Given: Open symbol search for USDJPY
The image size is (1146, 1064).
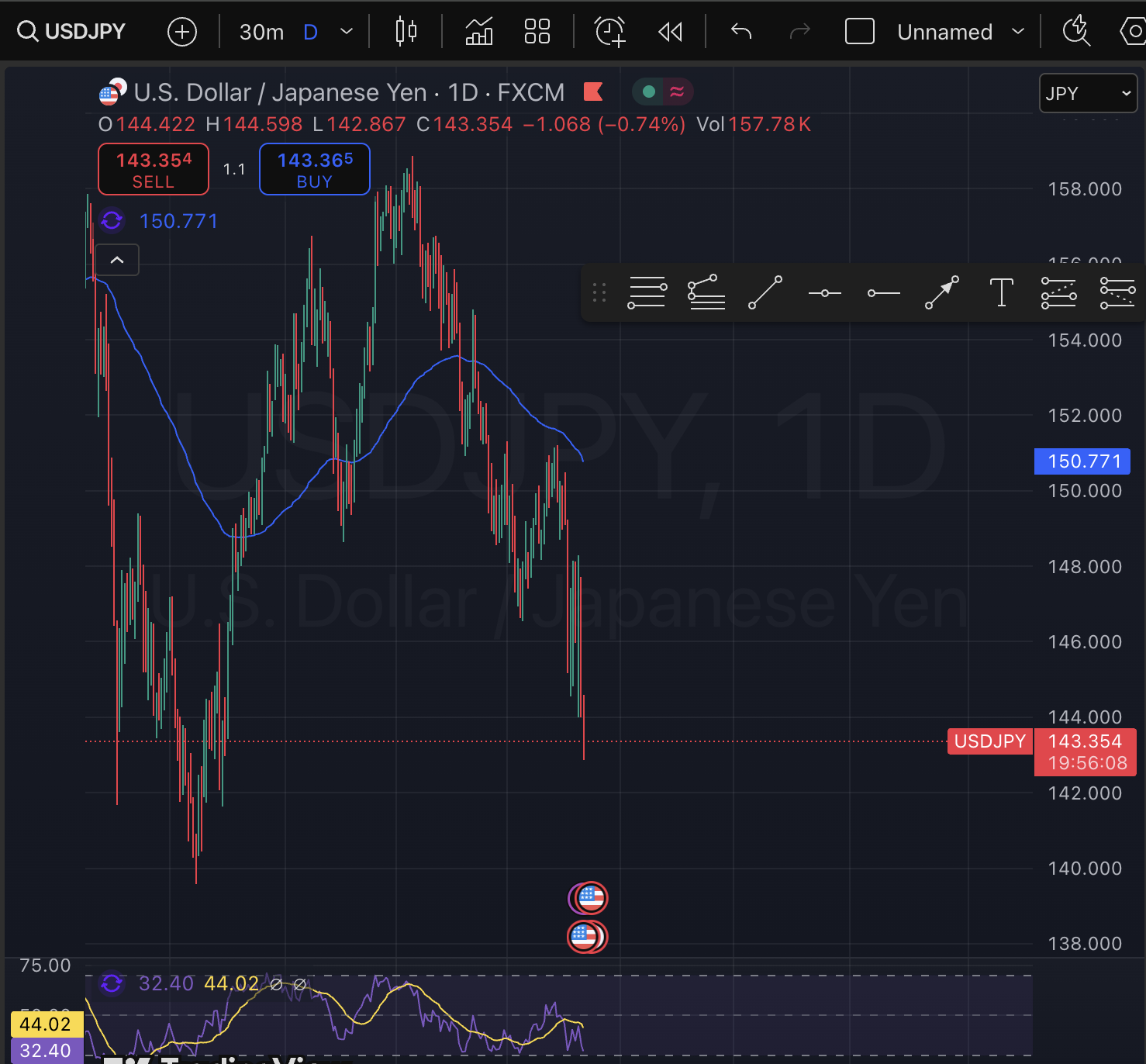Looking at the screenshot, I should [71, 32].
